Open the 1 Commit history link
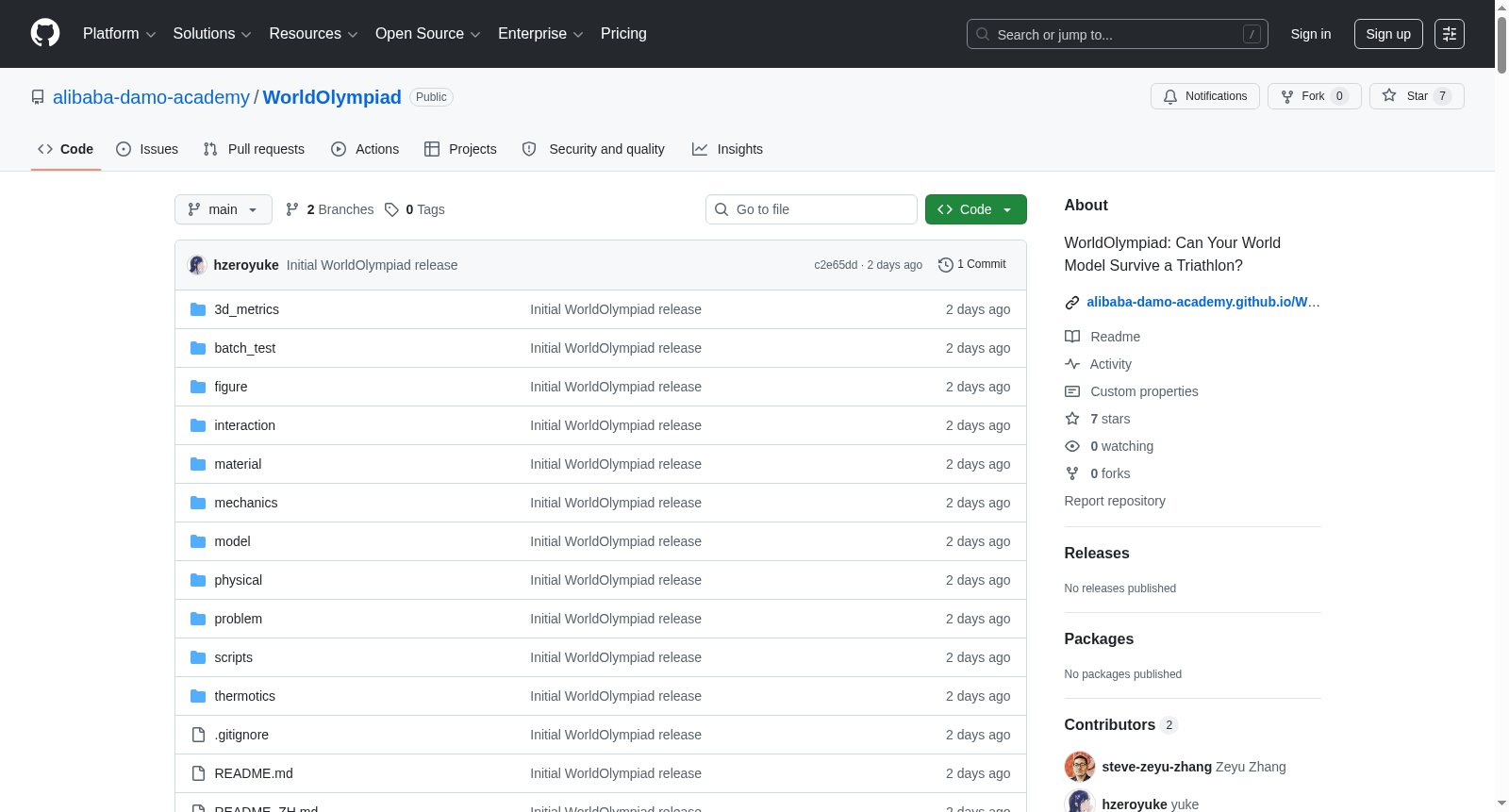1509x812 pixels. 972,265
